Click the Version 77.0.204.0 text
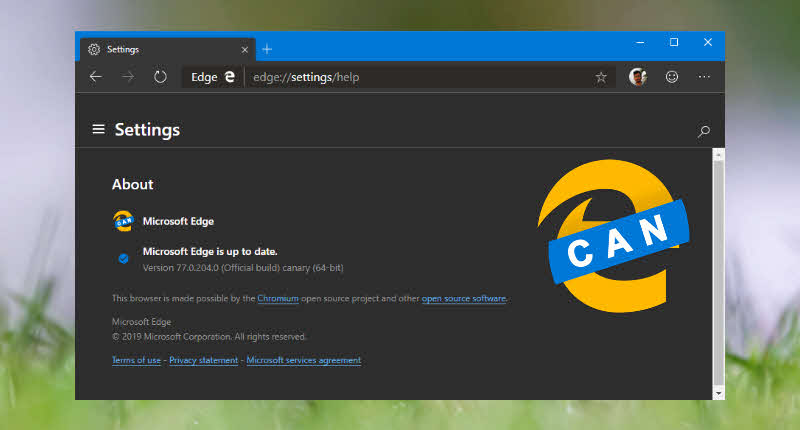This screenshot has width=800, height=430. click(x=243, y=268)
